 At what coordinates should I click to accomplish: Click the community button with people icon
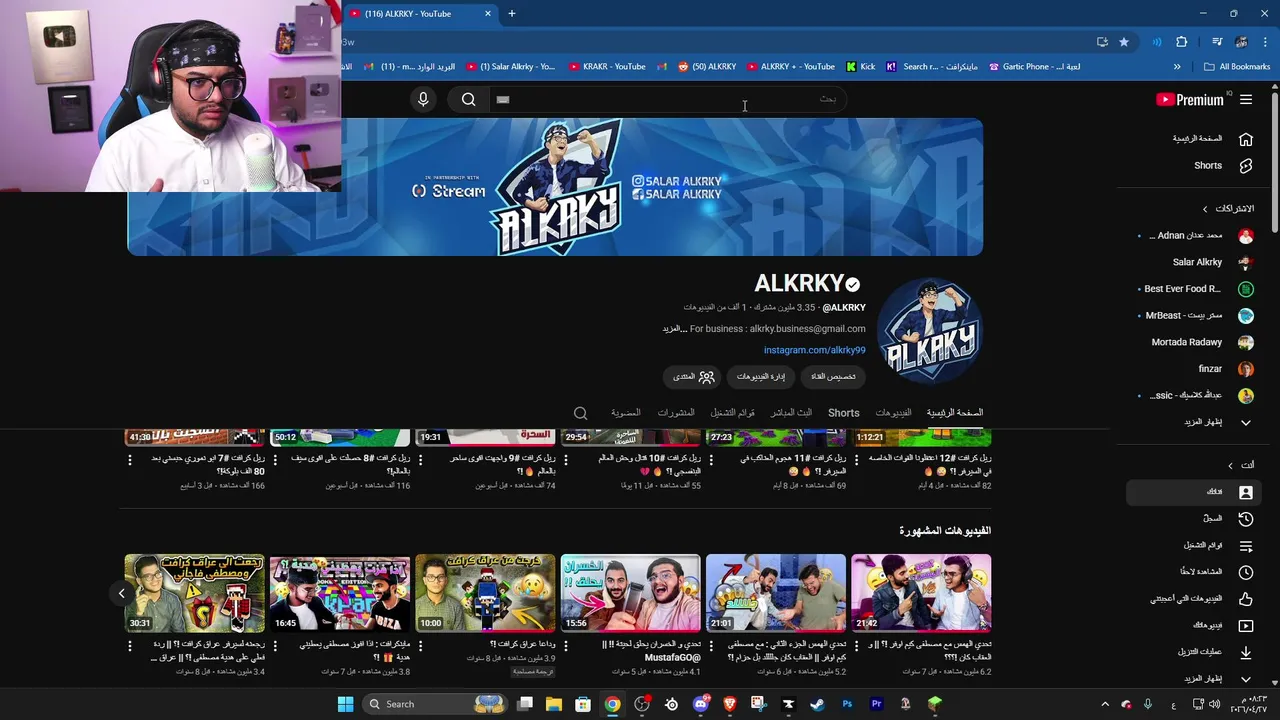click(x=693, y=377)
